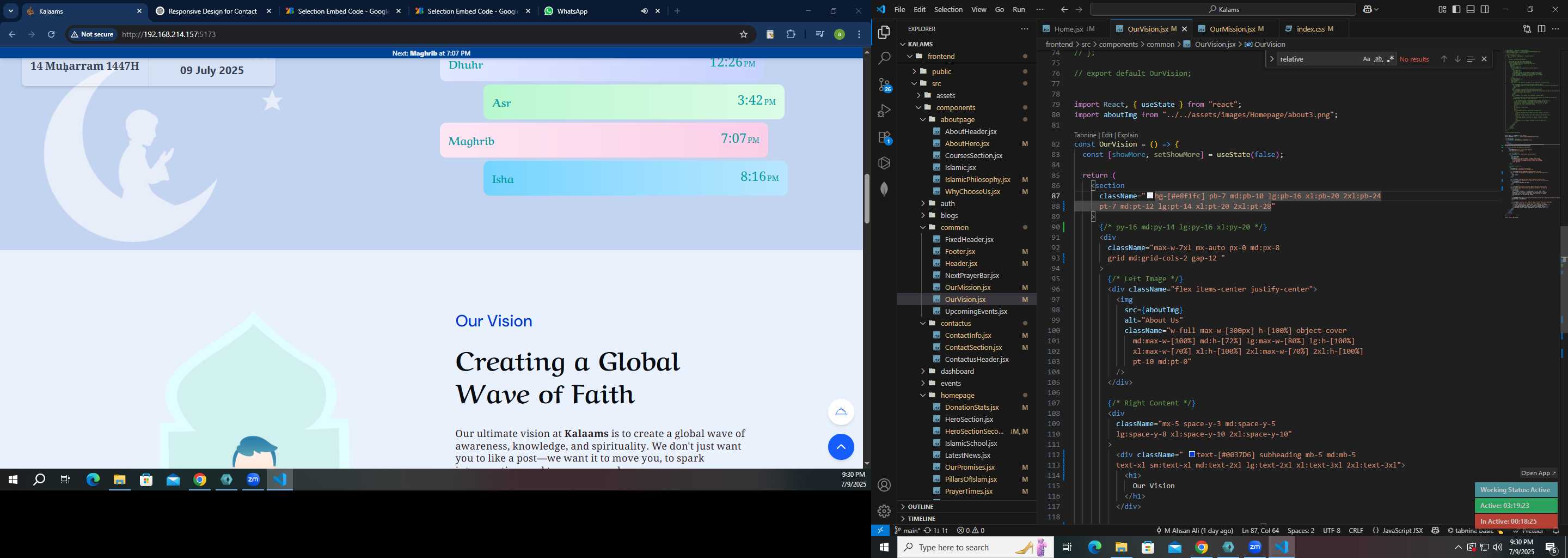Go forward using VS Code navigation arrow
This screenshot has width=1568, height=558.
(x=1079, y=10)
